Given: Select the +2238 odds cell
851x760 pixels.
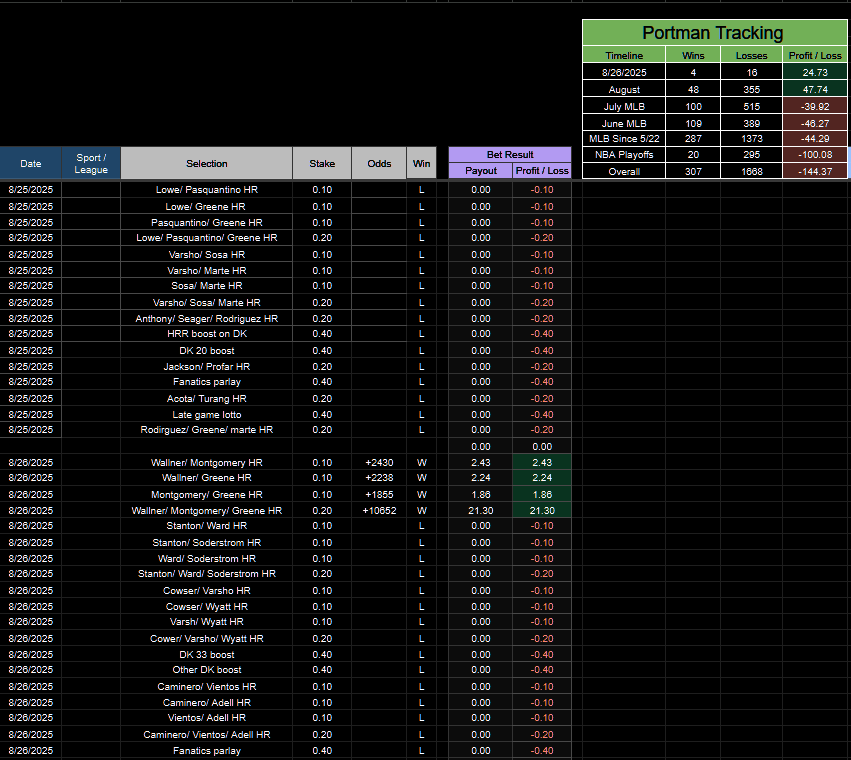Looking at the screenshot, I should click(379, 478).
